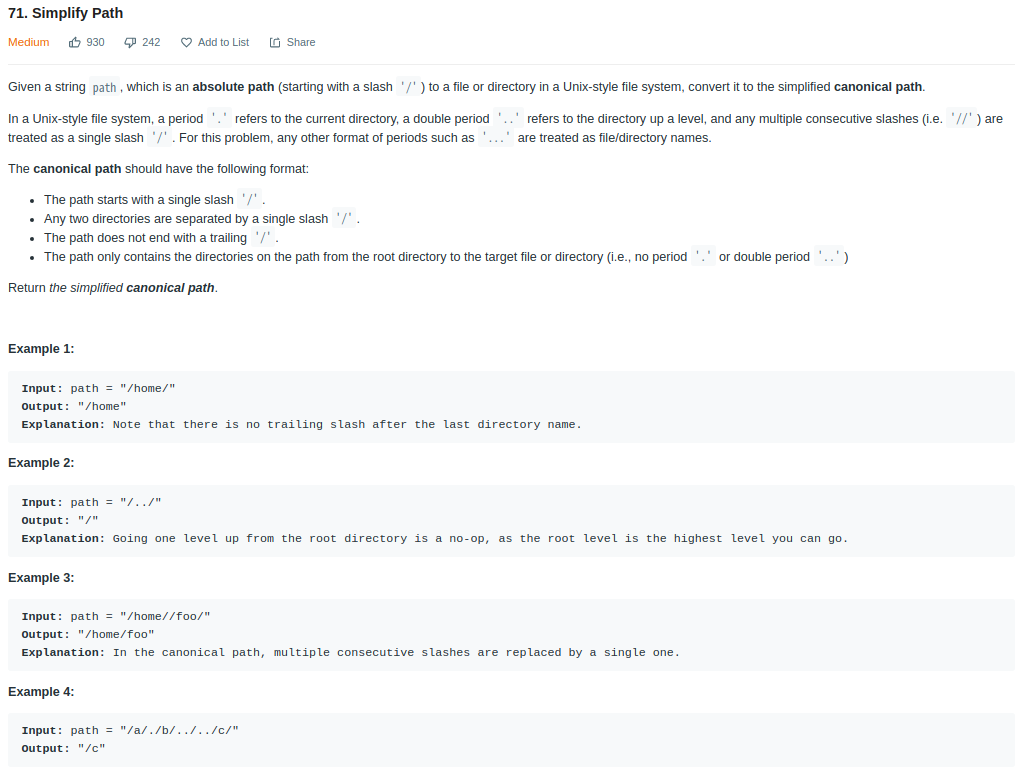Click the Example 4 output "/c"

click(x=63, y=749)
